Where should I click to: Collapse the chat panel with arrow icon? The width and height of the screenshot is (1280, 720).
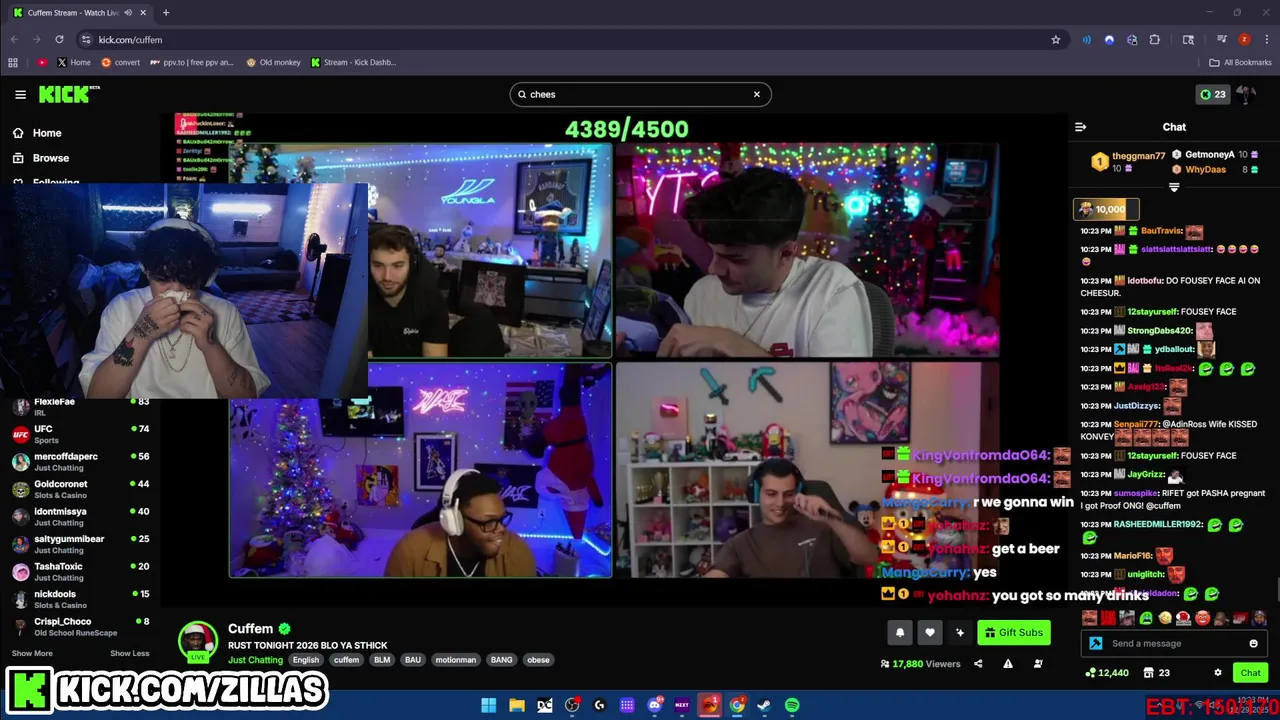pos(1080,127)
